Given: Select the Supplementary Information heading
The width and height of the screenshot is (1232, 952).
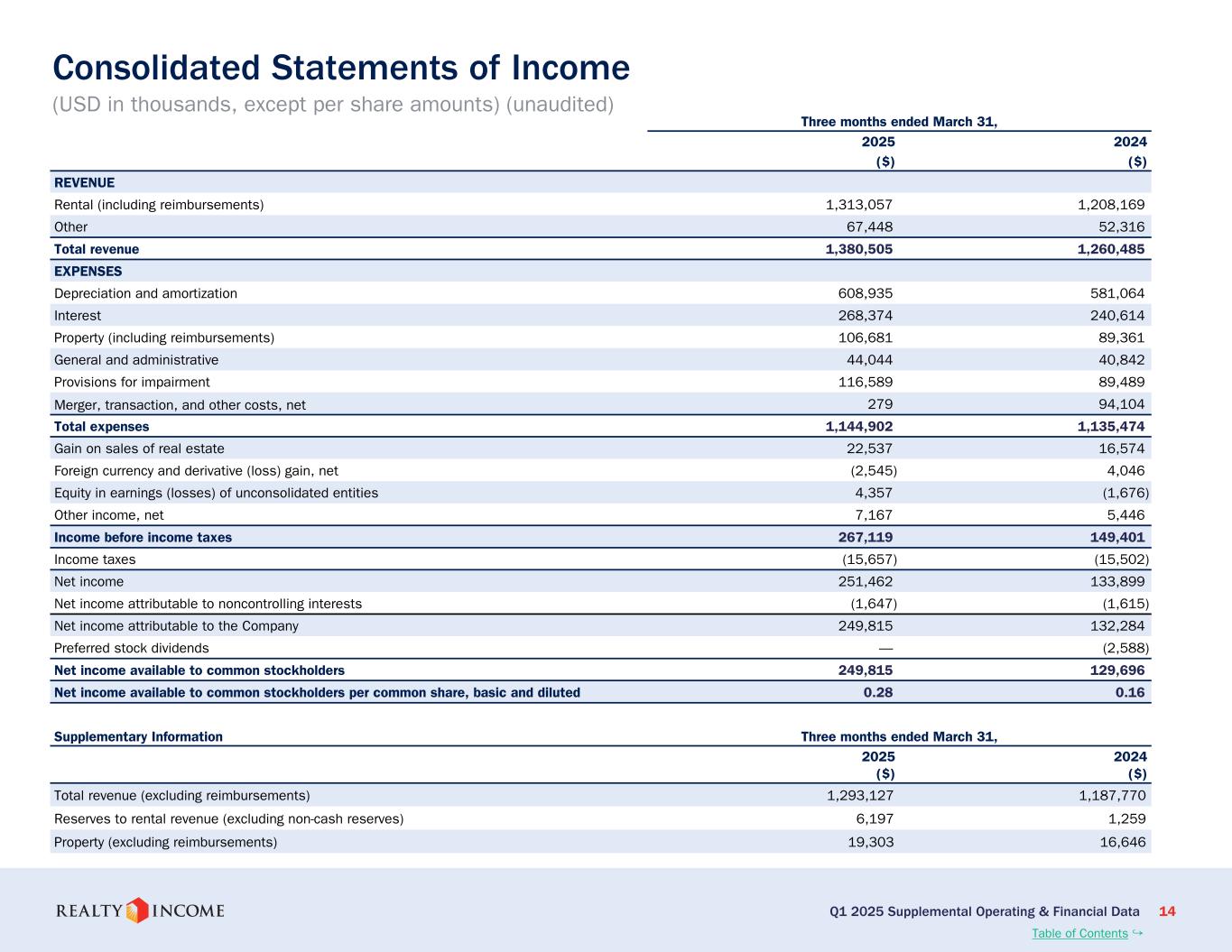Looking at the screenshot, I should click(x=138, y=736).
